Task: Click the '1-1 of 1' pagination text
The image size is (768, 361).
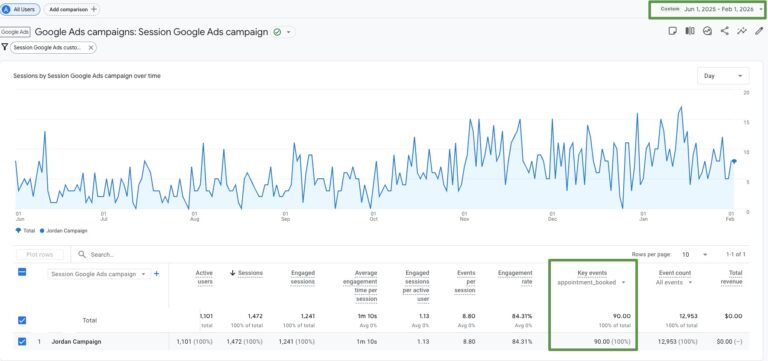Action: [x=736, y=255]
